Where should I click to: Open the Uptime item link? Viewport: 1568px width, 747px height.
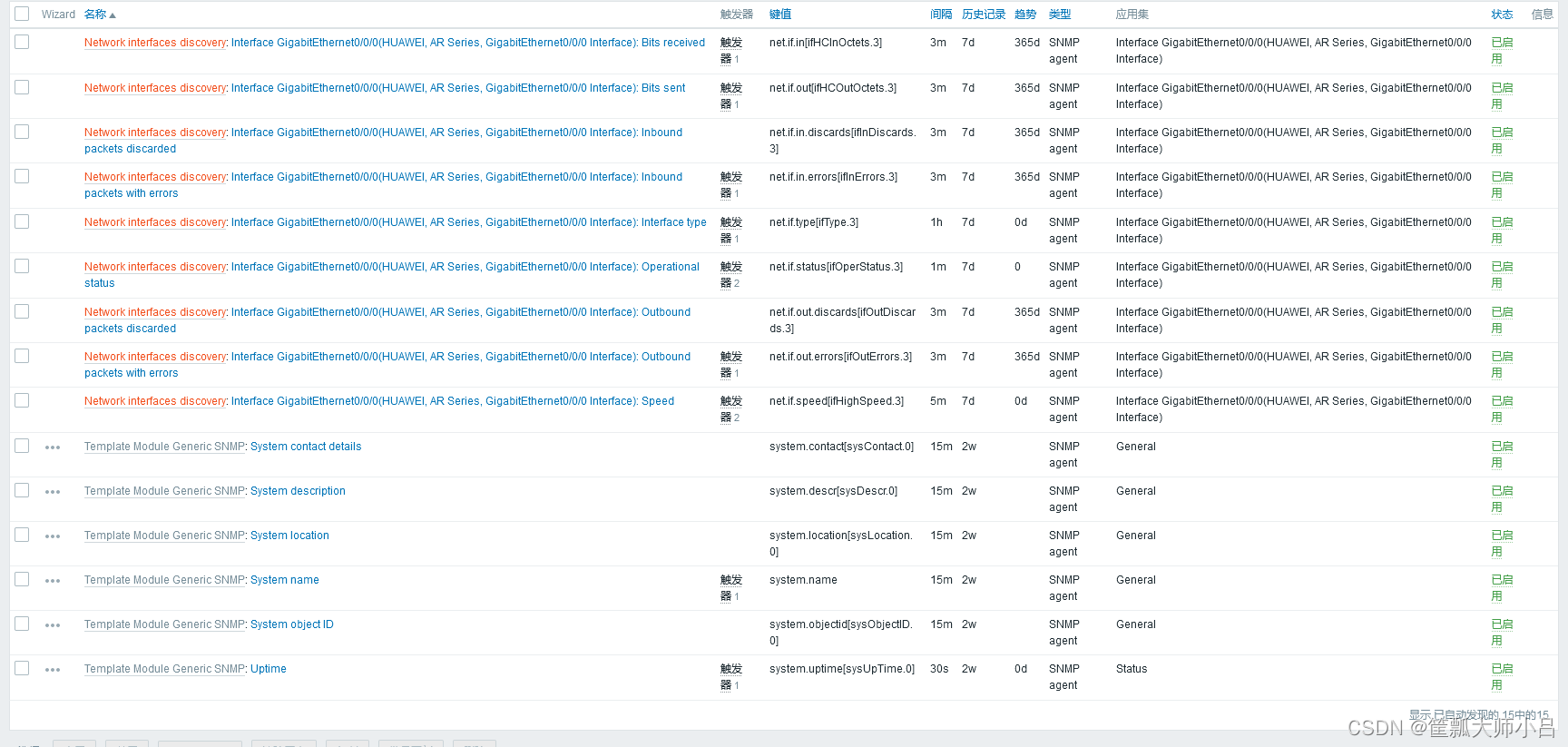269,669
